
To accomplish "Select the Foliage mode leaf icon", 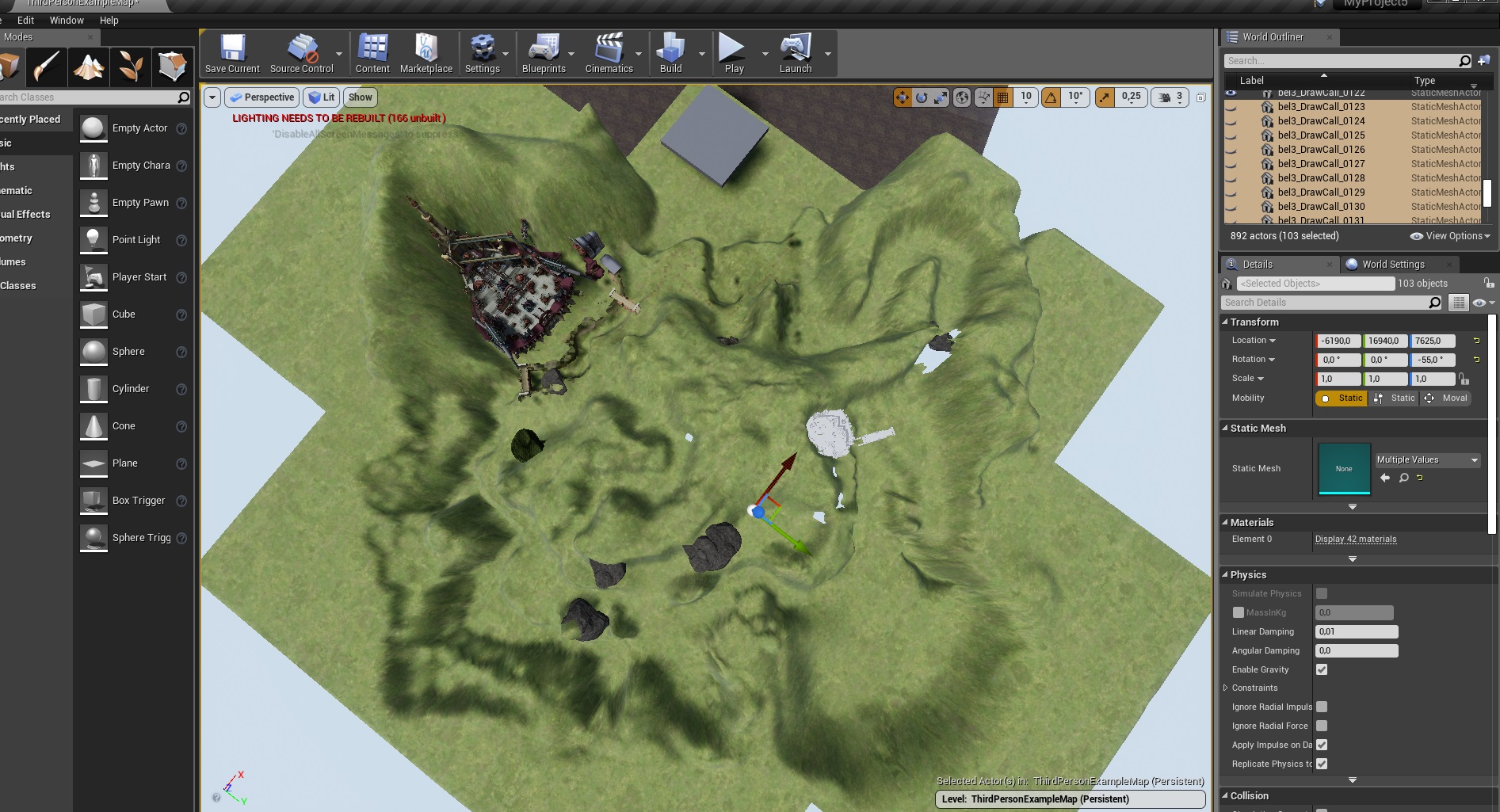I will pyautogui.click(x=131, y=67).
